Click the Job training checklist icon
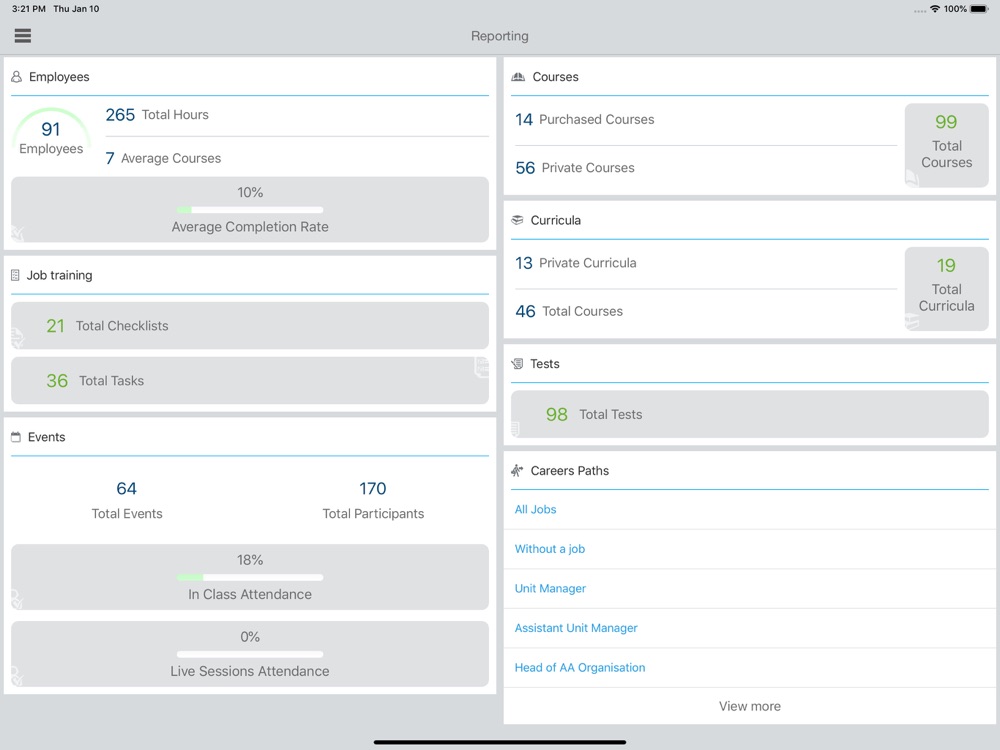 tap(15, 276)
